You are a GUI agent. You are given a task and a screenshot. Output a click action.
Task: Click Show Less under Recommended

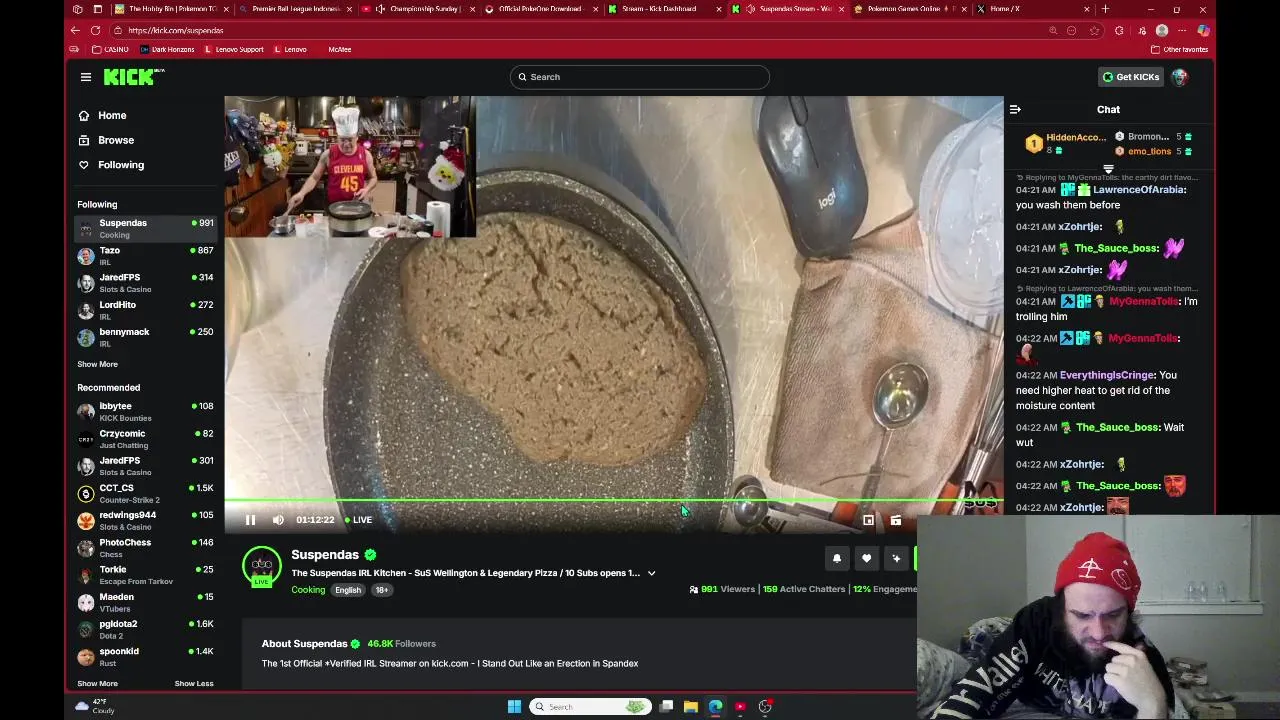pyautogui.click(x=194, y=684)
